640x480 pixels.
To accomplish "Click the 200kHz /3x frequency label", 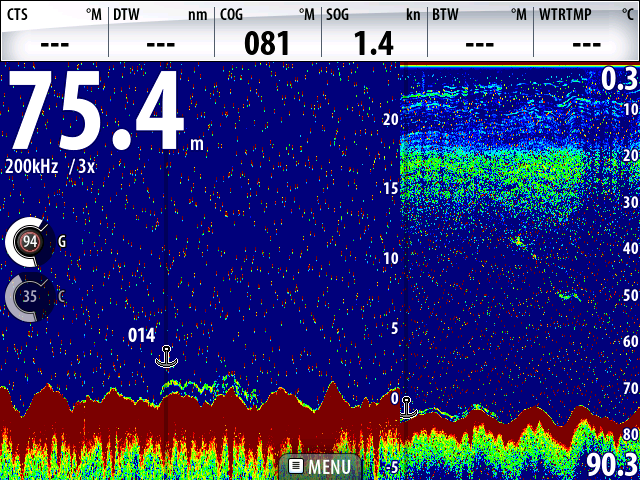I will (x=50, y=167).
